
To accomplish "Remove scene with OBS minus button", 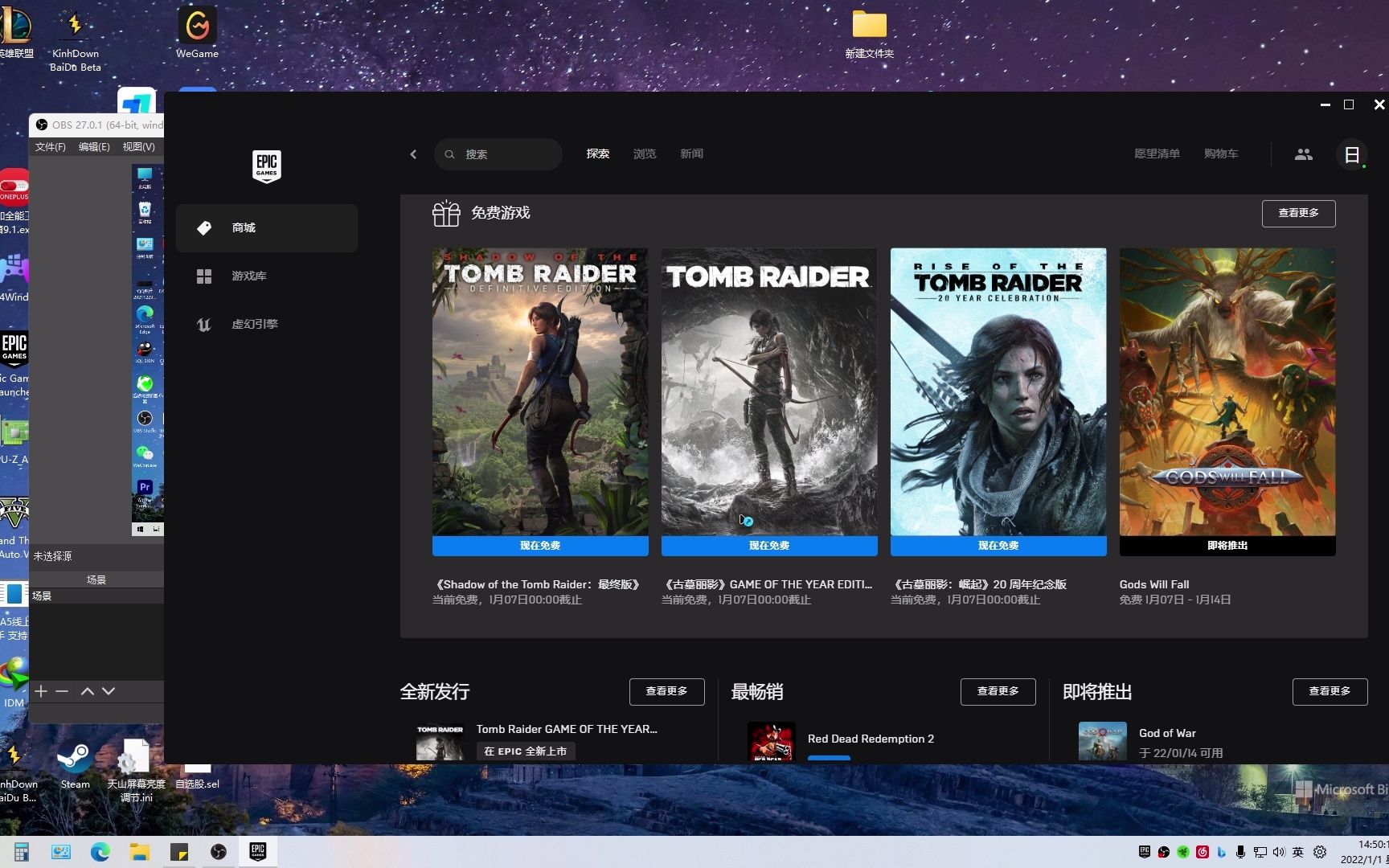I will pos(62,691).
